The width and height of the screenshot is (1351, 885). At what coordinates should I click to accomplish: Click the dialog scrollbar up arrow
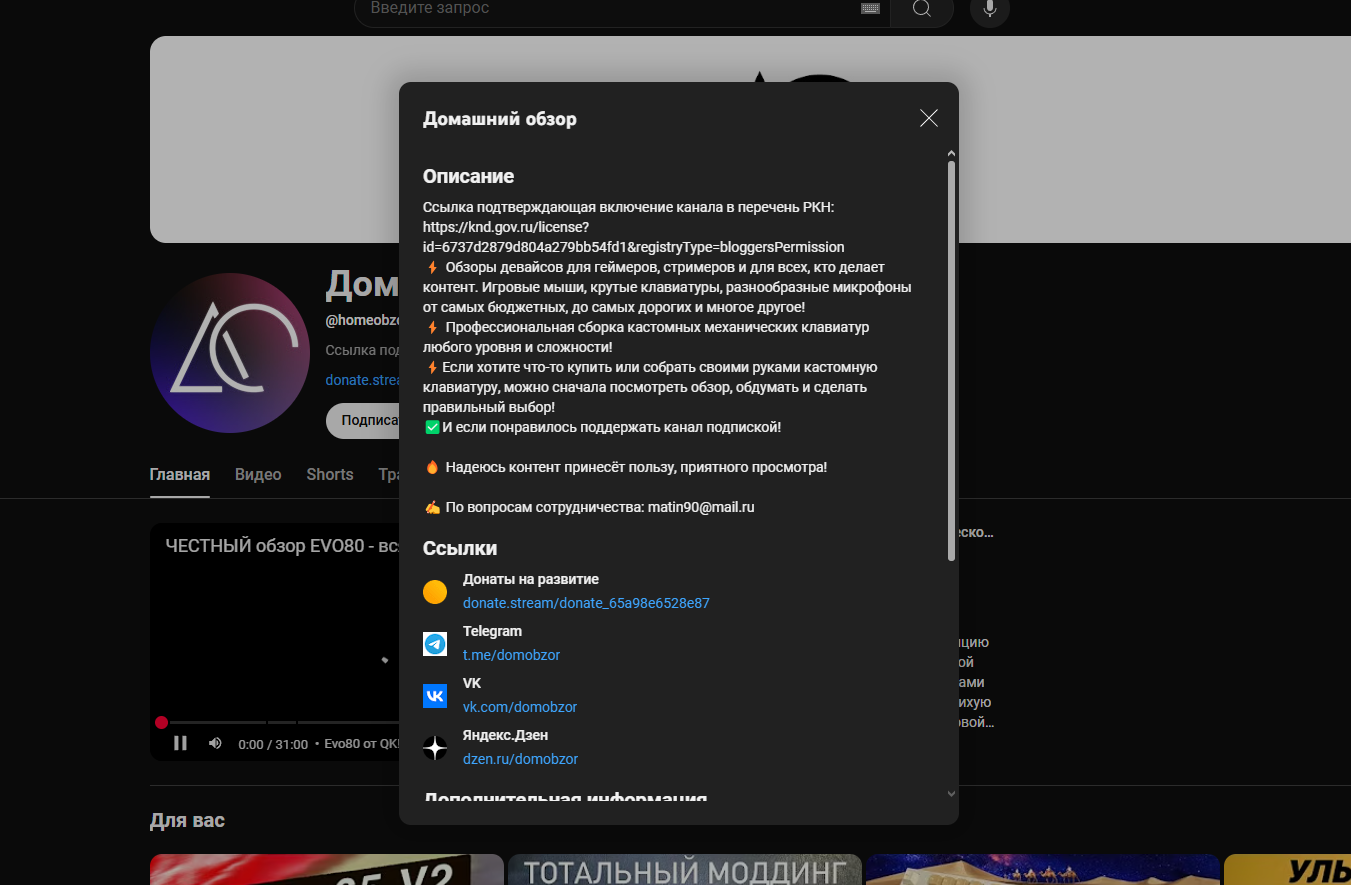[x=951, y=154]
